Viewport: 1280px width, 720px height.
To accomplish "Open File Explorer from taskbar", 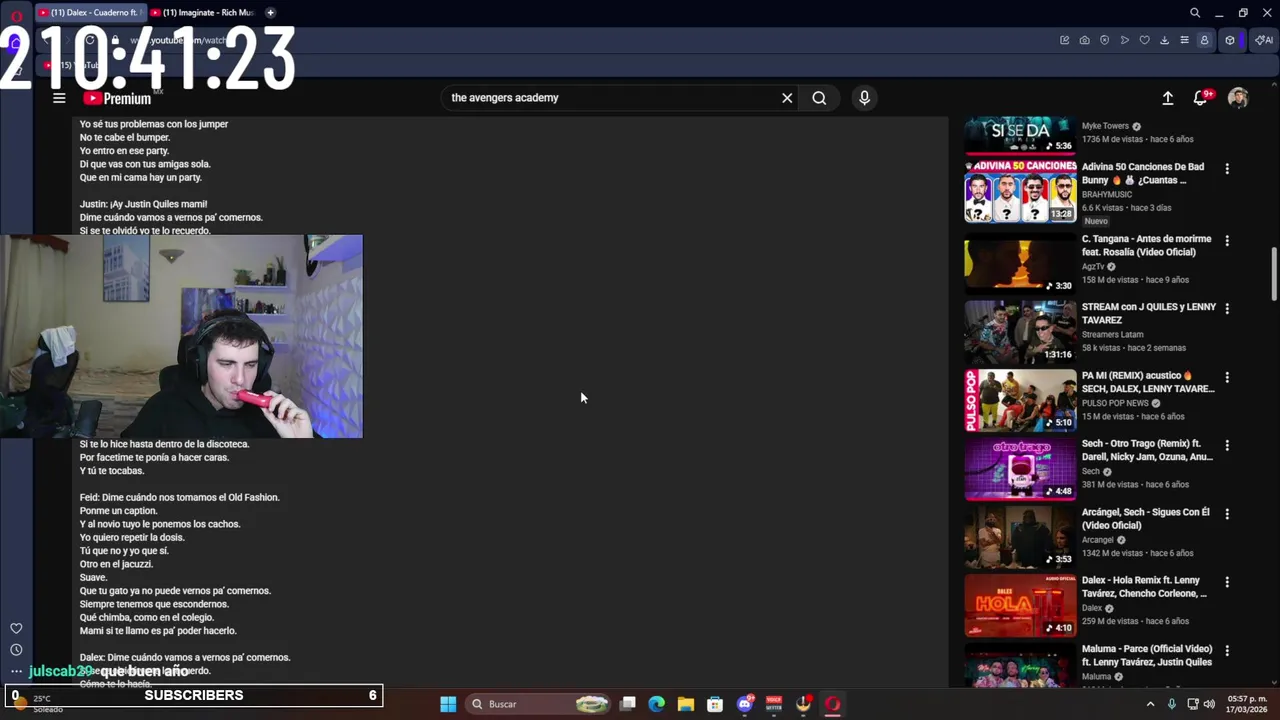I will click(686, 704).
